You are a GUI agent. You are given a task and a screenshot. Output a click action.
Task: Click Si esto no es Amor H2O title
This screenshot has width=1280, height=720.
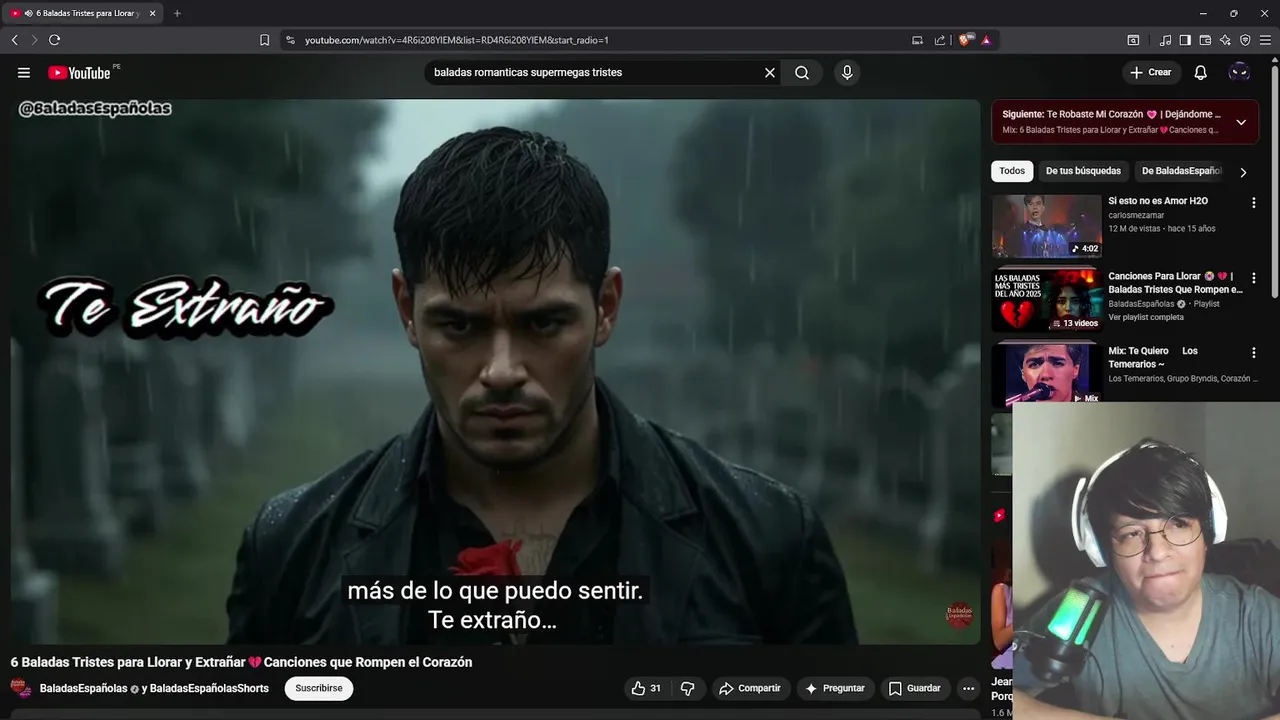[1158, 201]
